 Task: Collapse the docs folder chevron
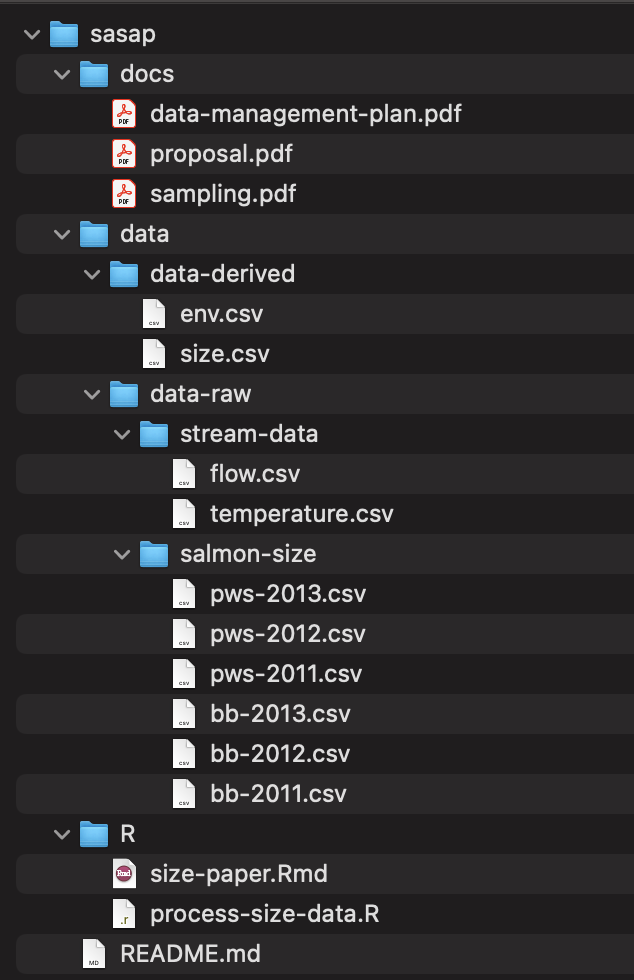click(x=62, y=75)
